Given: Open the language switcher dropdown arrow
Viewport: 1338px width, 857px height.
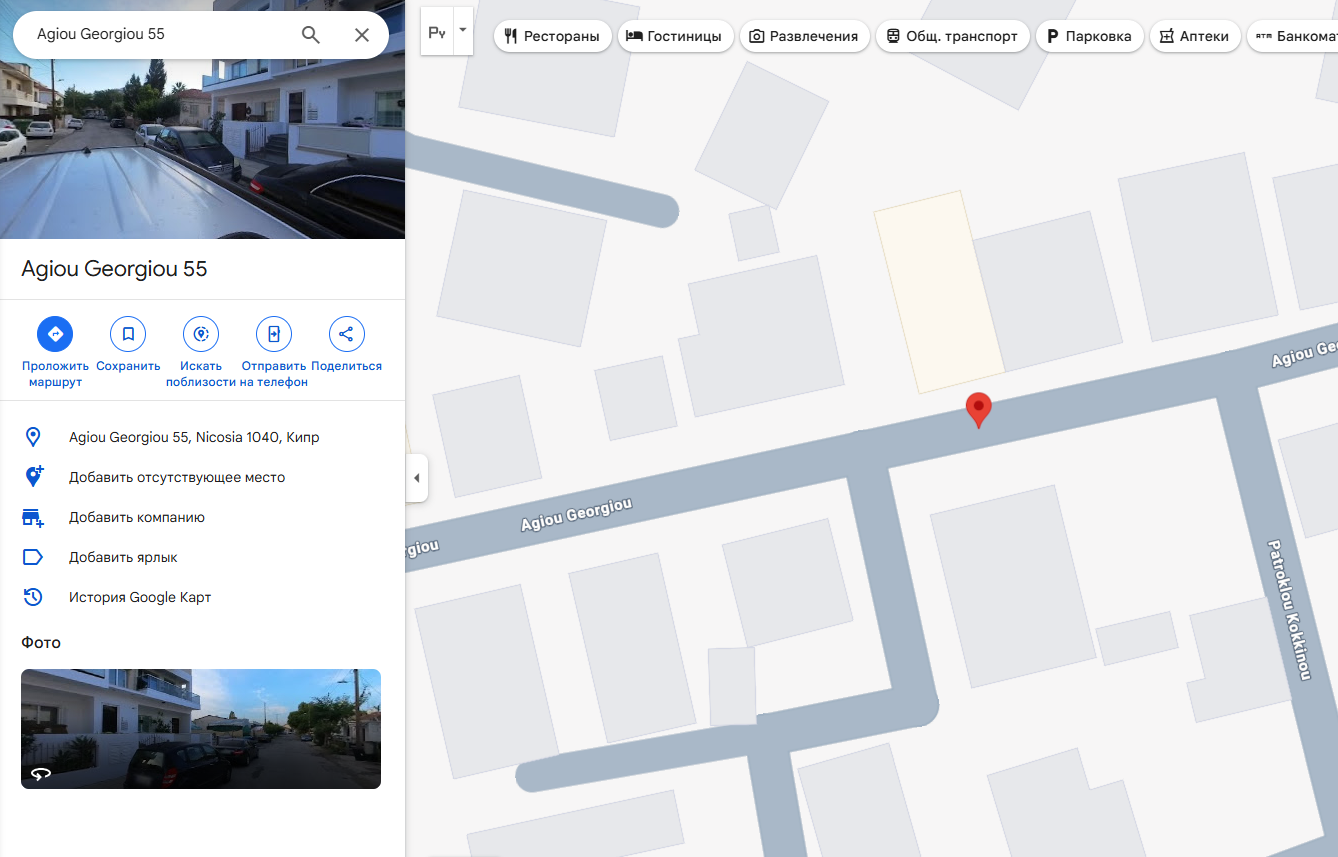Looking at the screenshot, I should [x=462, y=30].
